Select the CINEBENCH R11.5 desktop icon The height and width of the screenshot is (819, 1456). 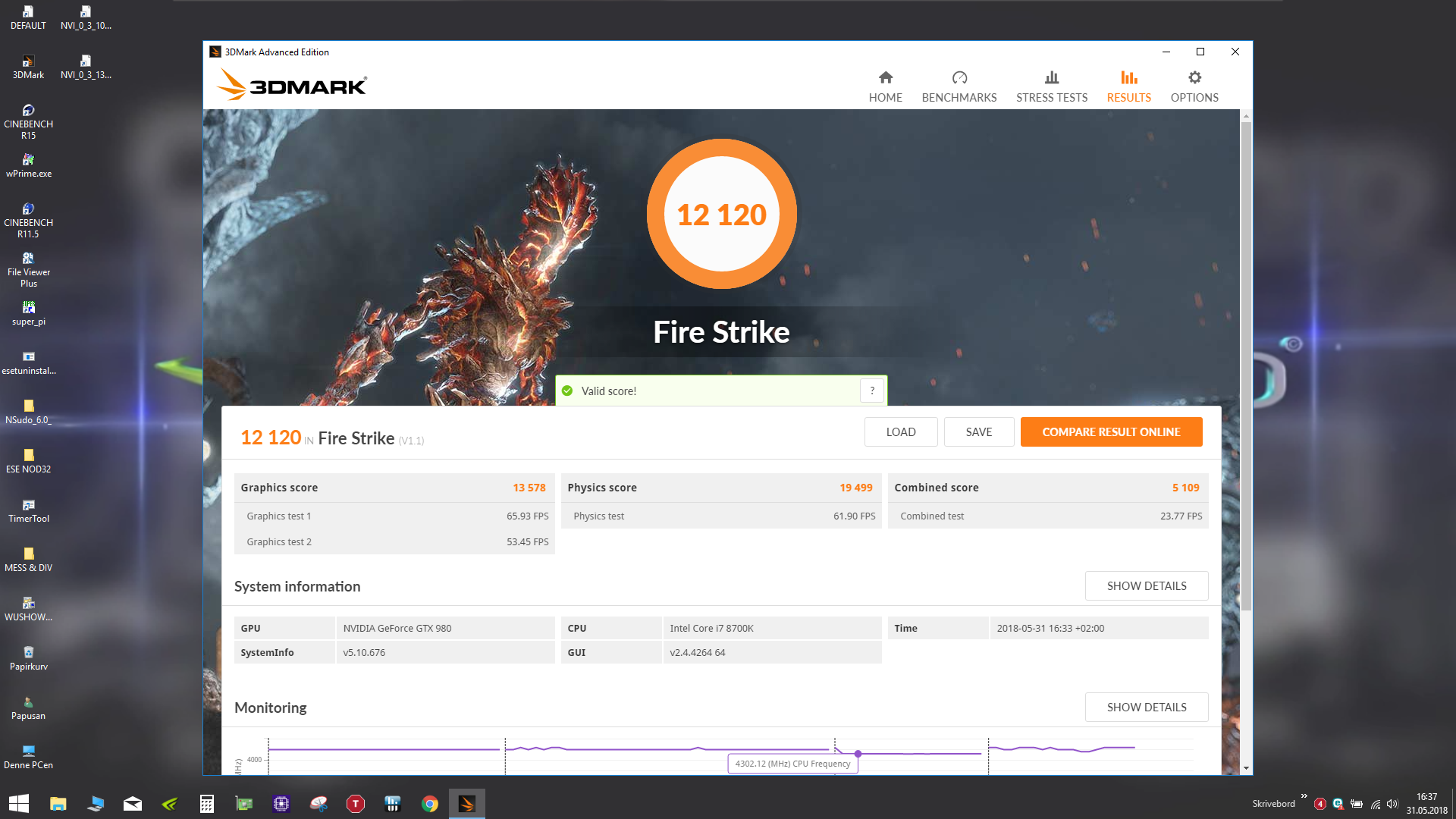(x=28, y=220)
